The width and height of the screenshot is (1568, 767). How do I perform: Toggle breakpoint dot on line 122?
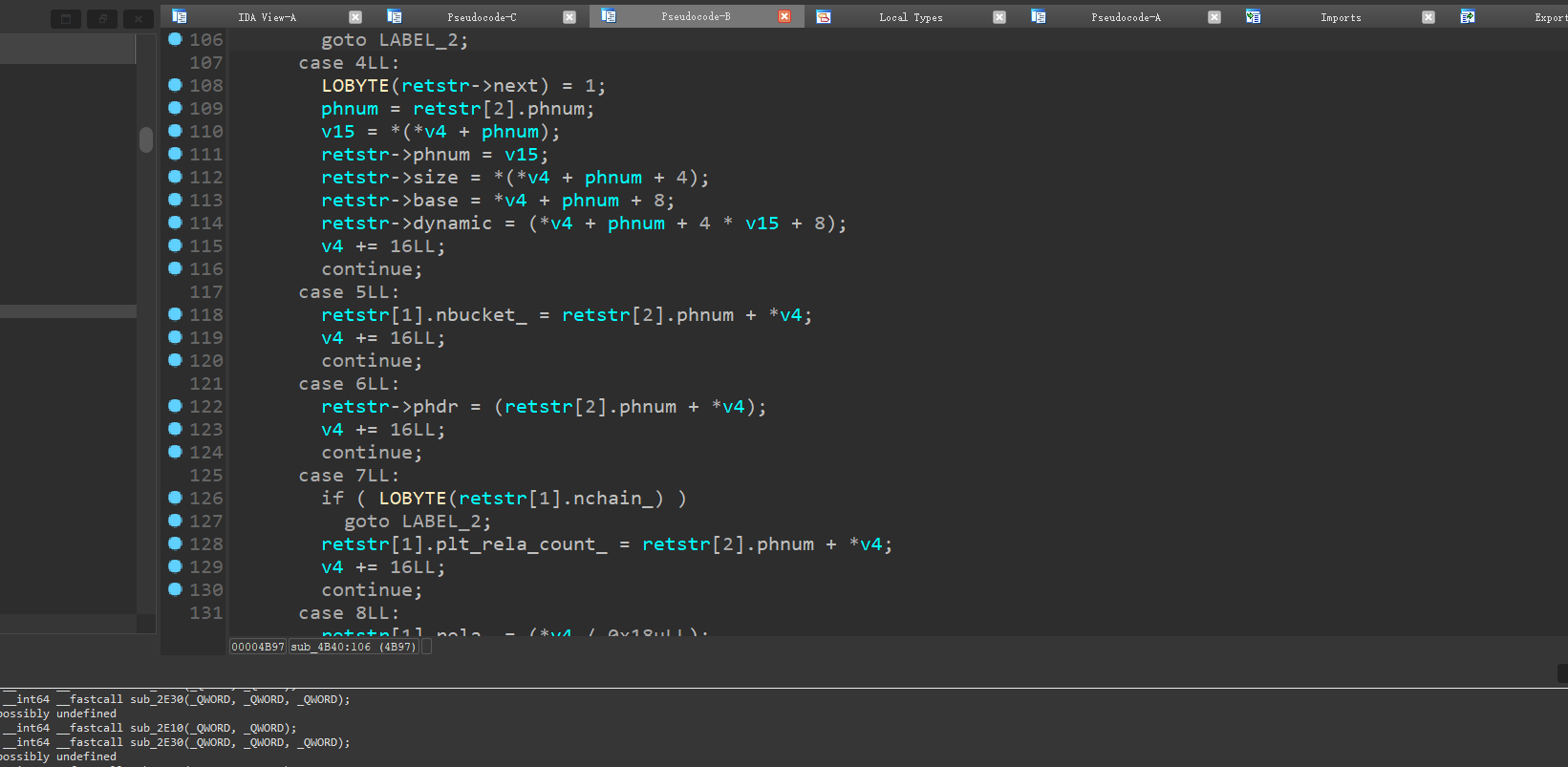[175, 406]
